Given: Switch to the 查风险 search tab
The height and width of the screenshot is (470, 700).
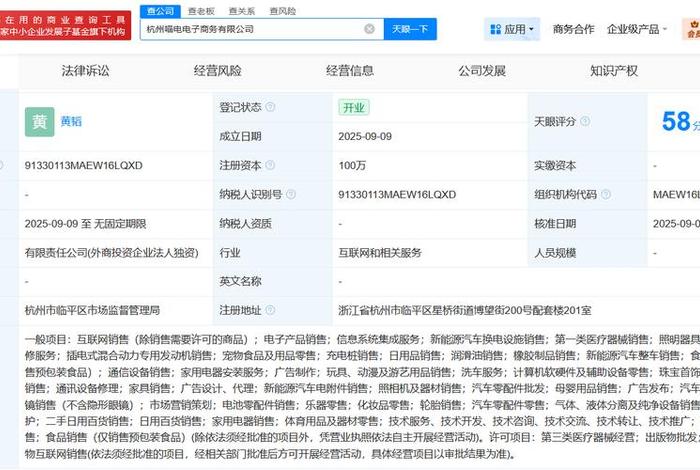Looking at the screenshot, I should (283, 11).
